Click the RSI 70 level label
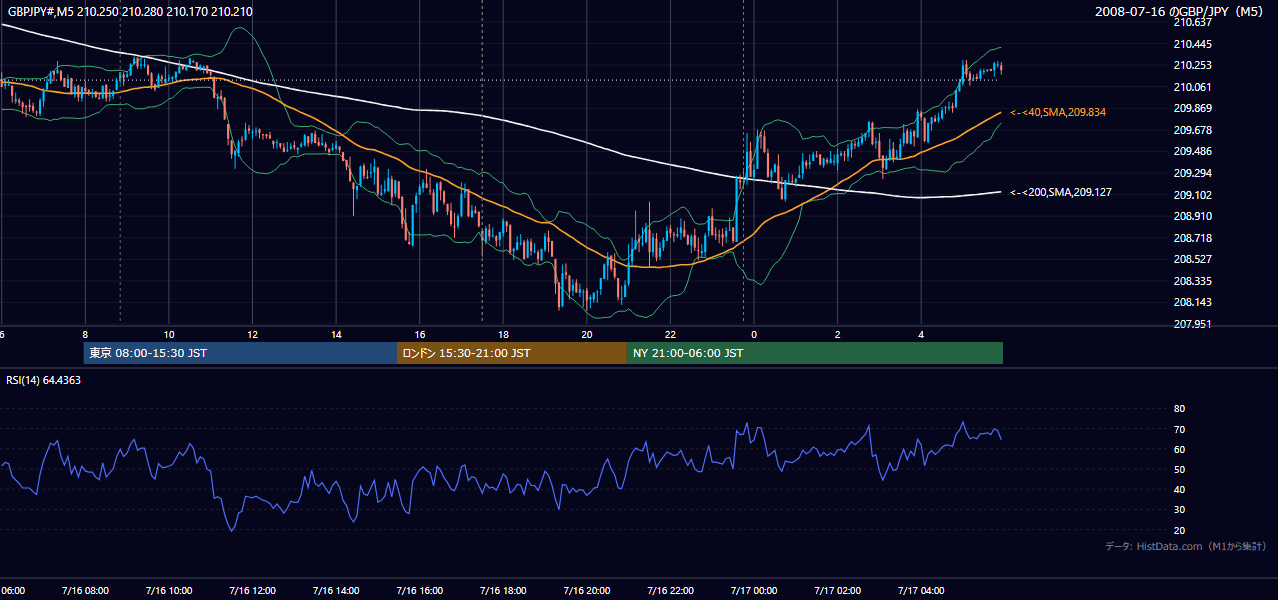1278x600 pixels. [x=1179, y=429]
